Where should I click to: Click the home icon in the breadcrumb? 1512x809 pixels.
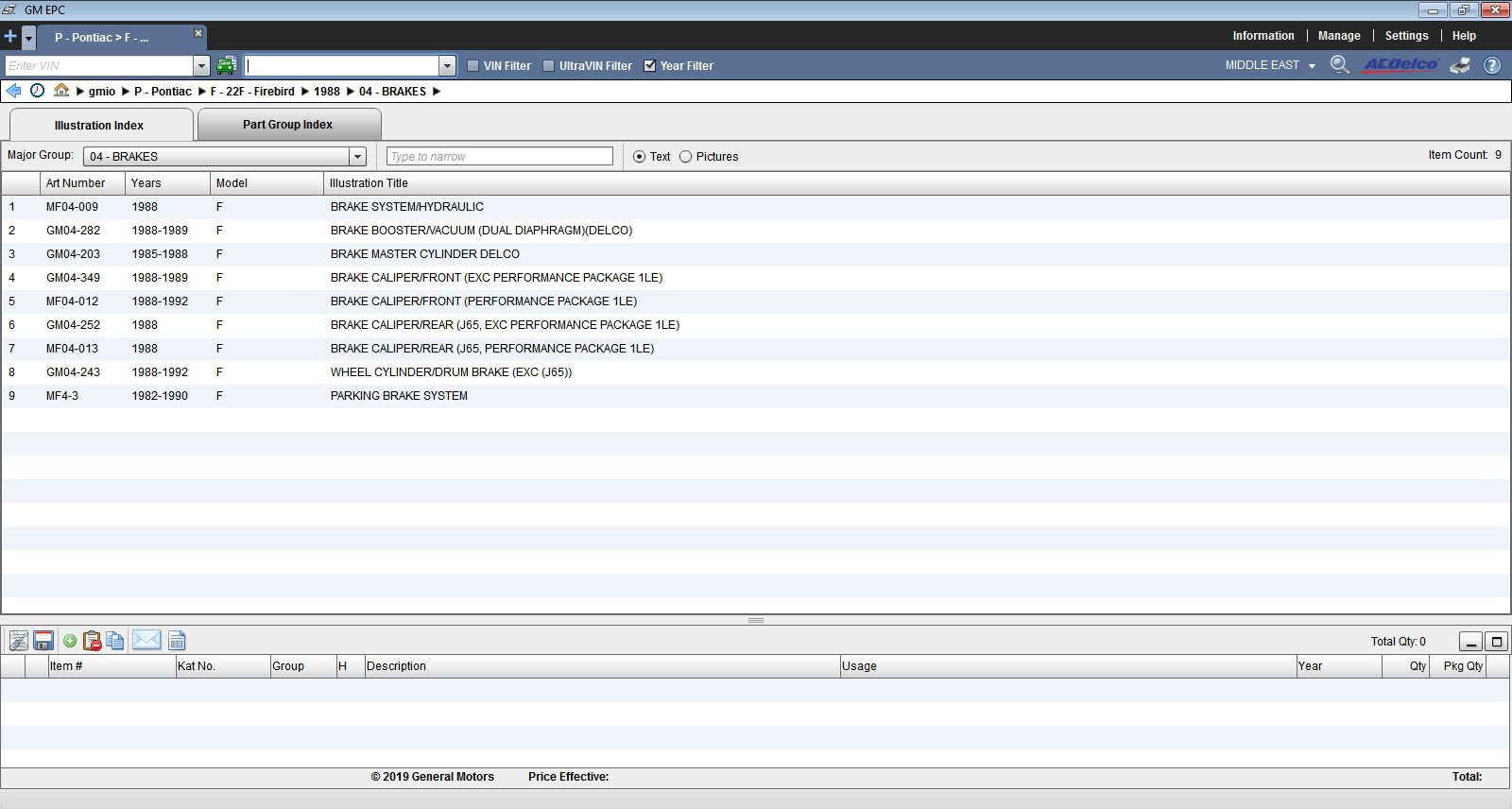click(x=61, y=91)
